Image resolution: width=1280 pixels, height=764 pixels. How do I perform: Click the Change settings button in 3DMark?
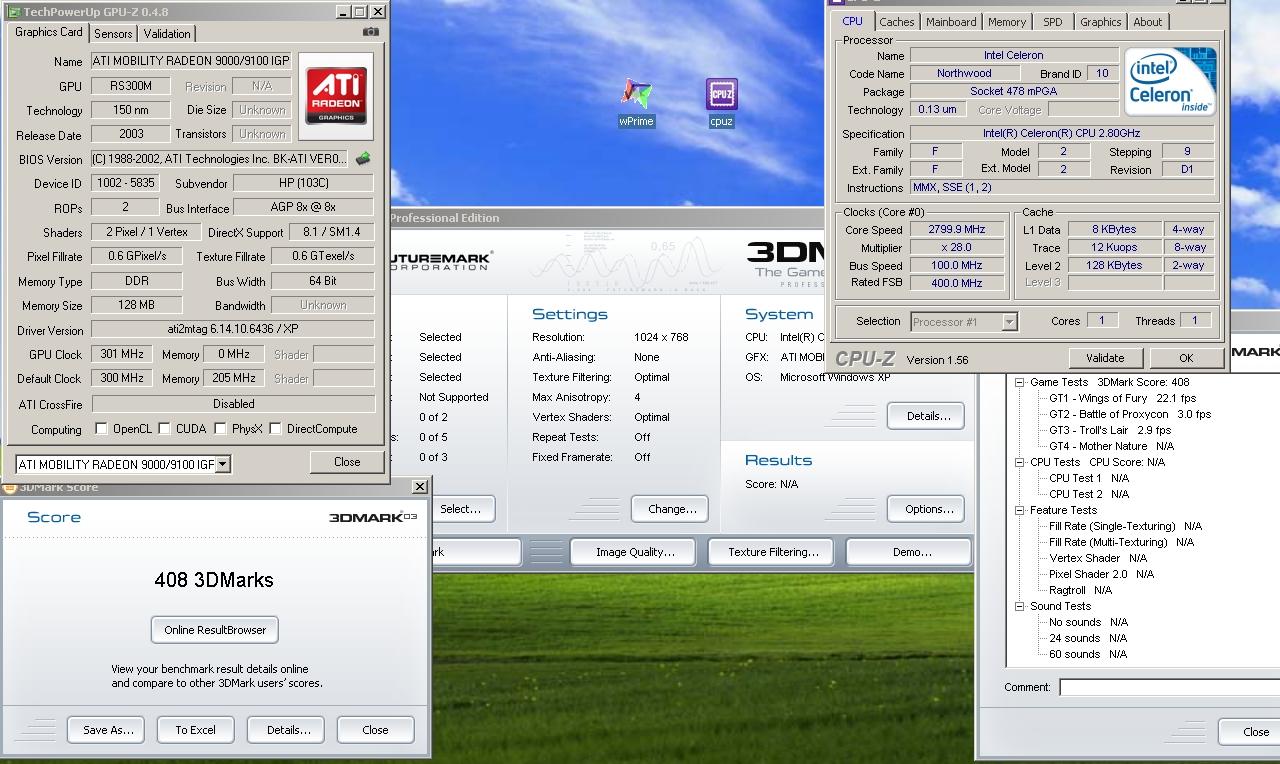point(670,509)
